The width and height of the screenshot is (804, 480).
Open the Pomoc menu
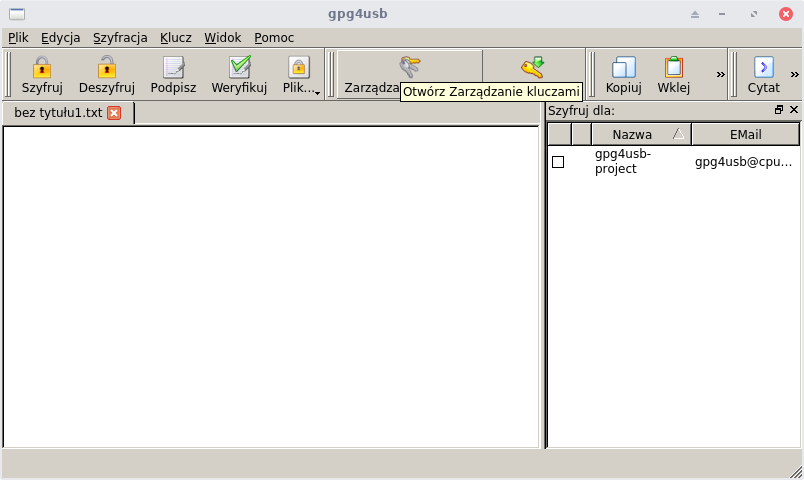[274, 37]
